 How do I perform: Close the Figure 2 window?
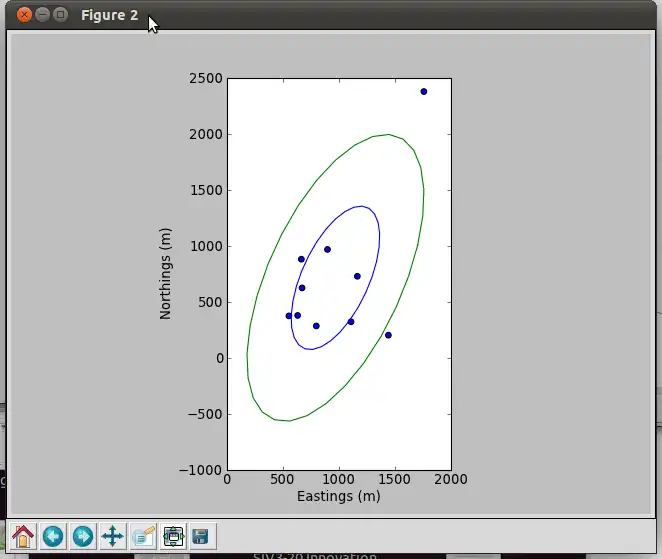(x=24, y=15)
